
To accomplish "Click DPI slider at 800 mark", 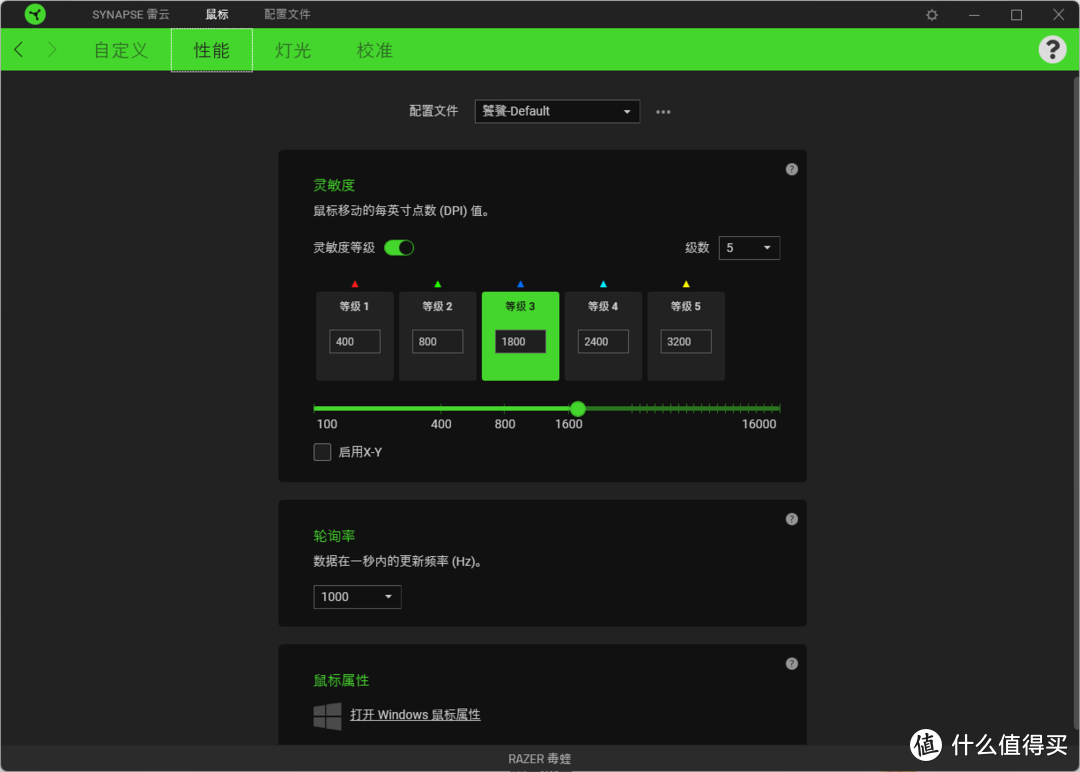I will coord(504,408).
